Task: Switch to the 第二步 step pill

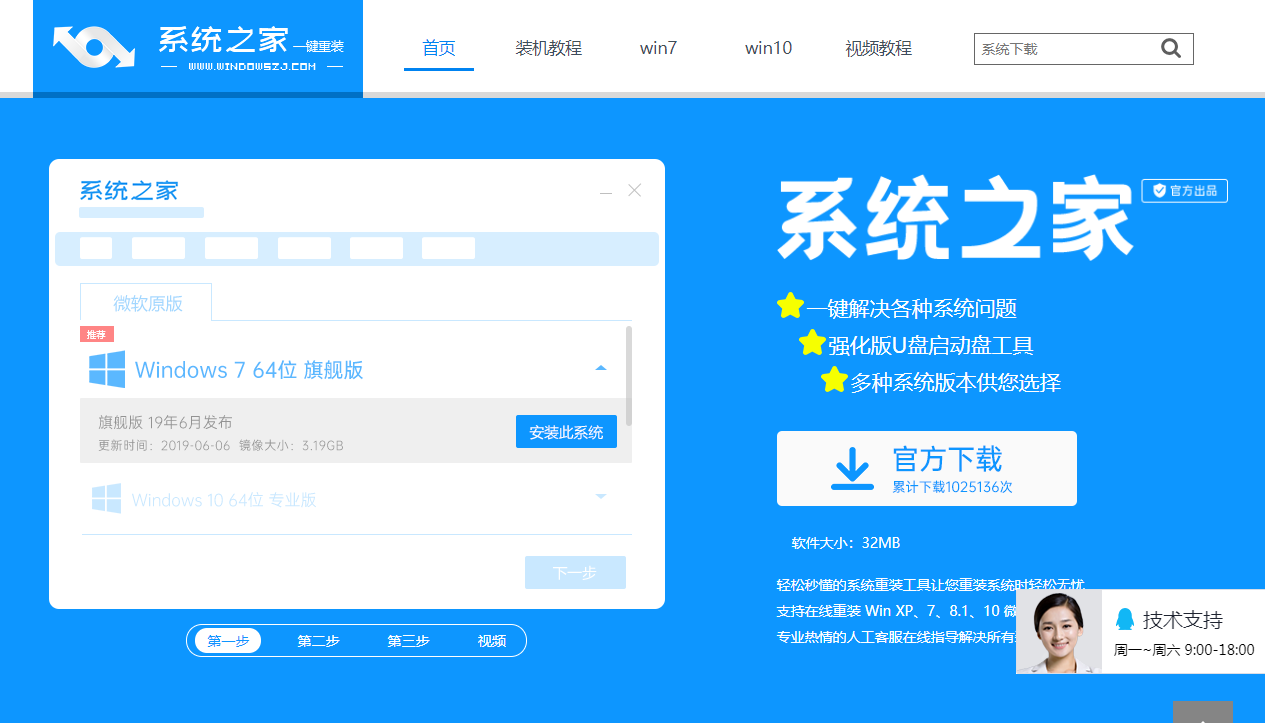Action: click(x=318, y=641)
